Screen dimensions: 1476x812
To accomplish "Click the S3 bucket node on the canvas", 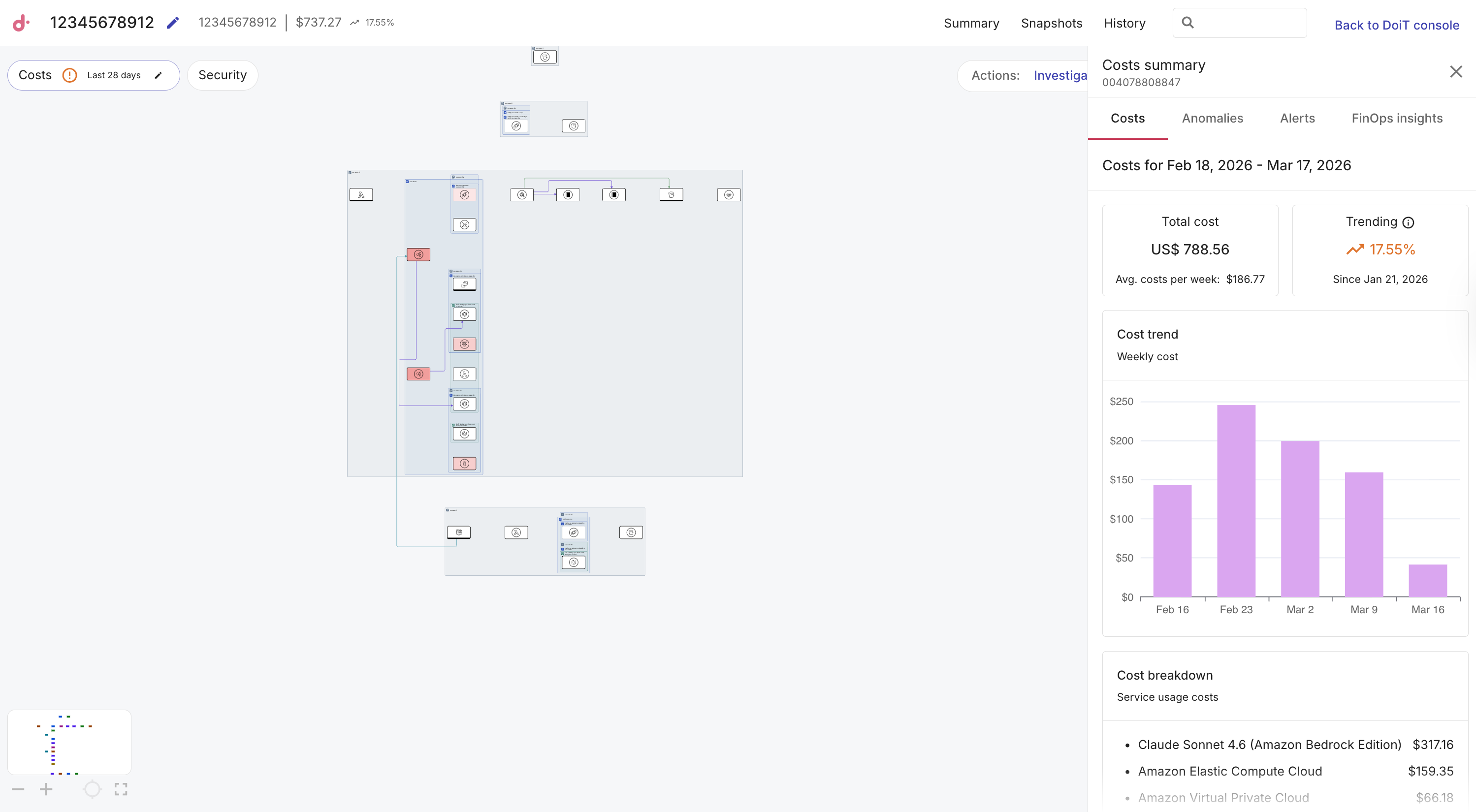I will tap(672, 195).
